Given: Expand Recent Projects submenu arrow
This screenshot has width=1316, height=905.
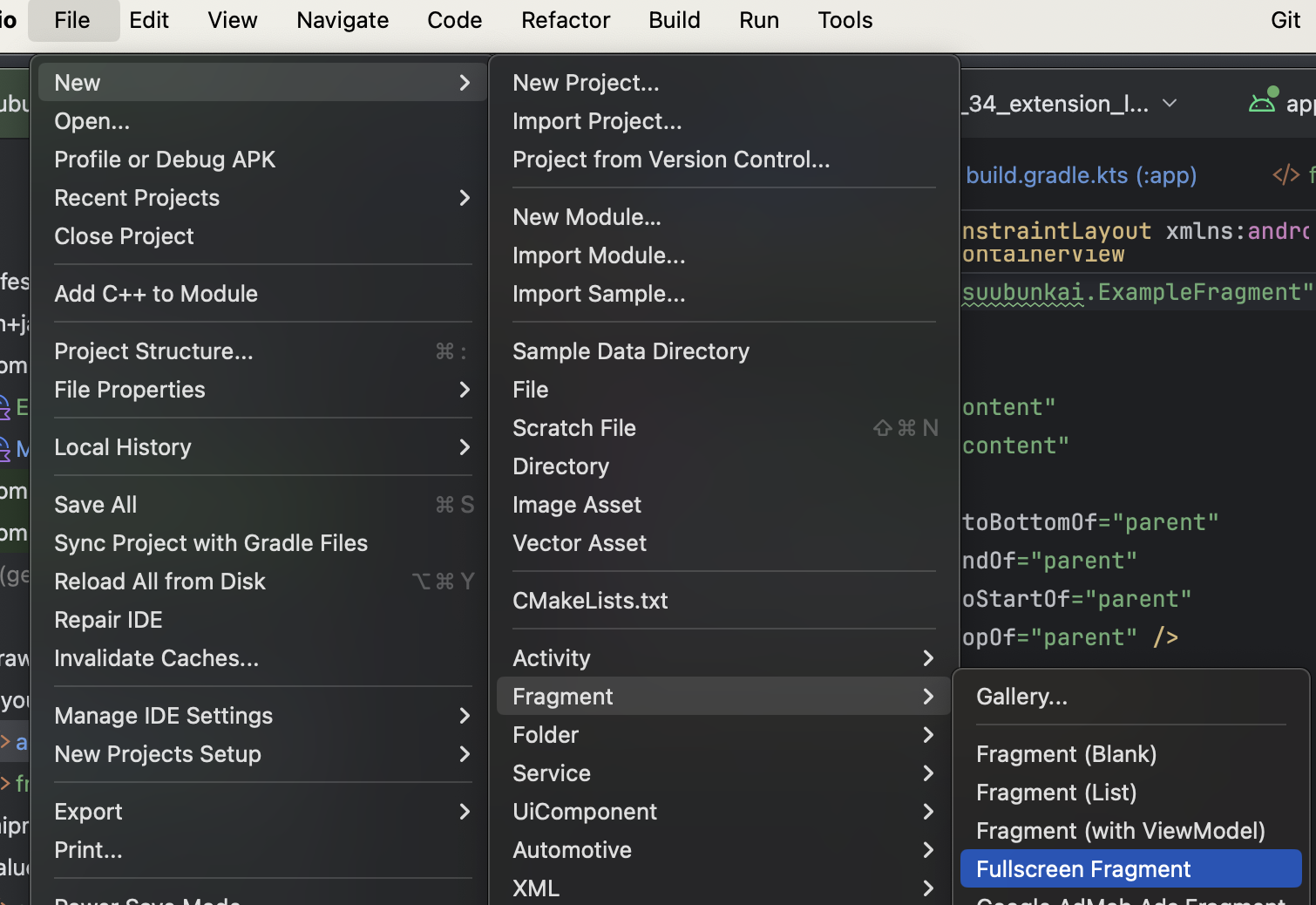Looking at the screenshot, I should [x=465, y=198].
